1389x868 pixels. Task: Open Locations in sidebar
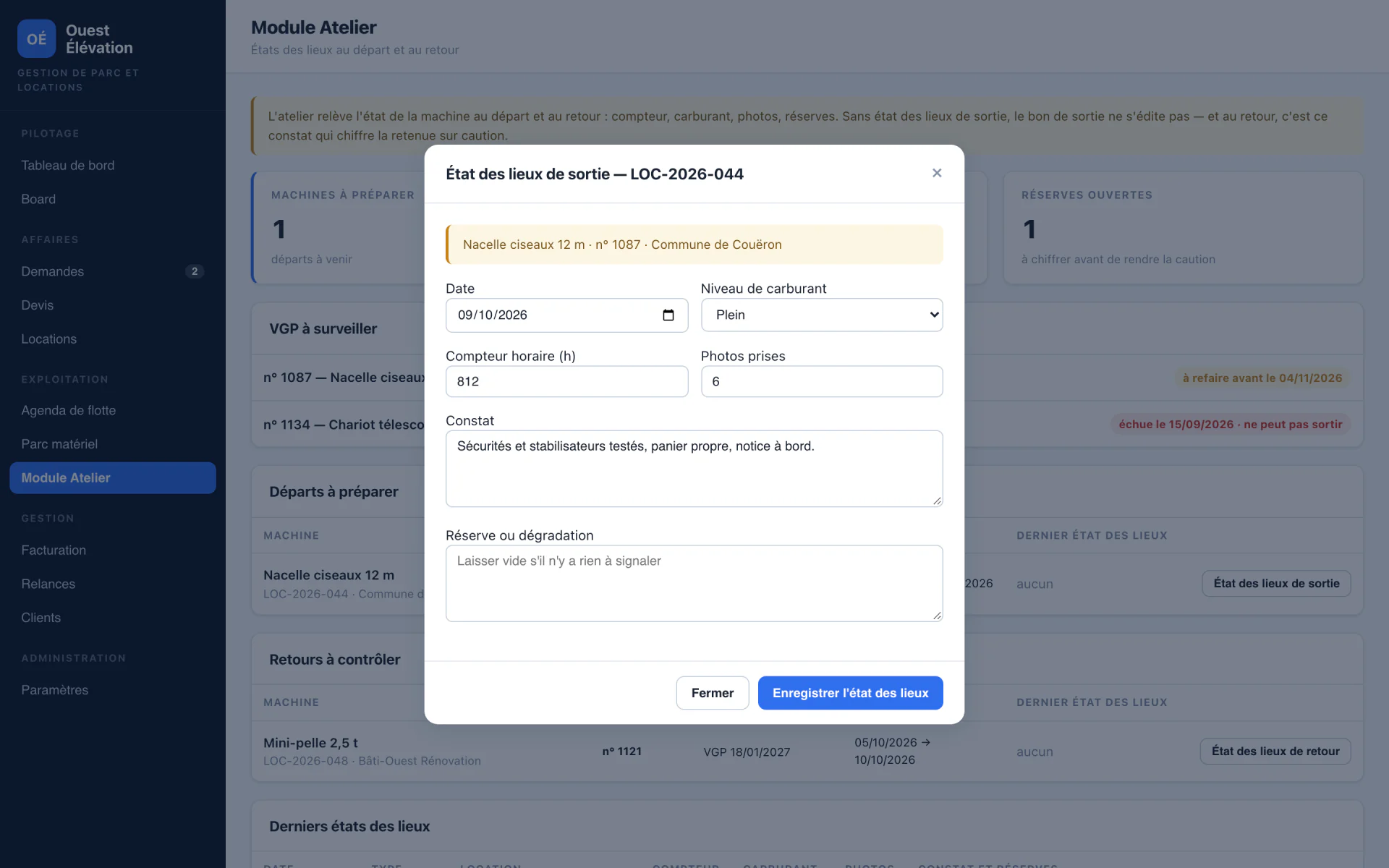coord(113,339)
